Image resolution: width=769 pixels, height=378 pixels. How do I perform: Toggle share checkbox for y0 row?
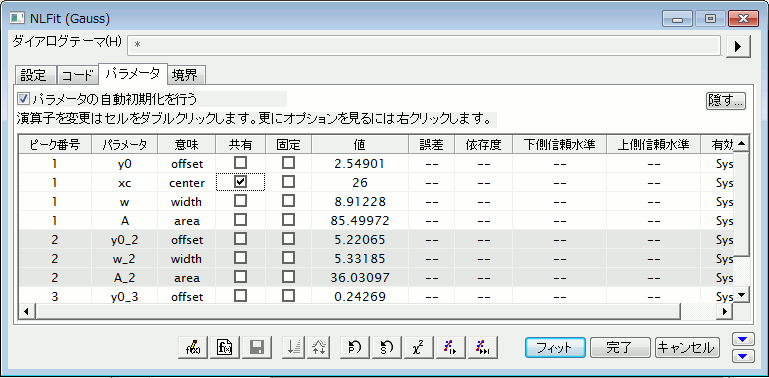click(240, 162)
